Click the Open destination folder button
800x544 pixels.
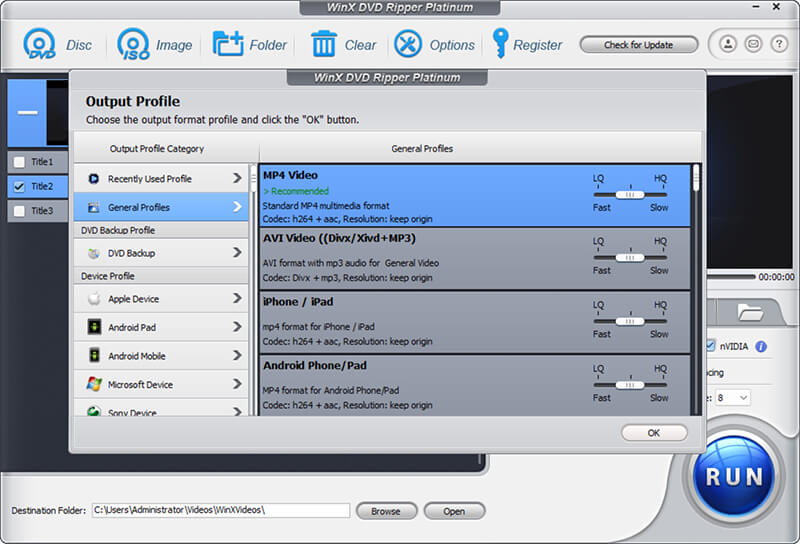(454, 511)
